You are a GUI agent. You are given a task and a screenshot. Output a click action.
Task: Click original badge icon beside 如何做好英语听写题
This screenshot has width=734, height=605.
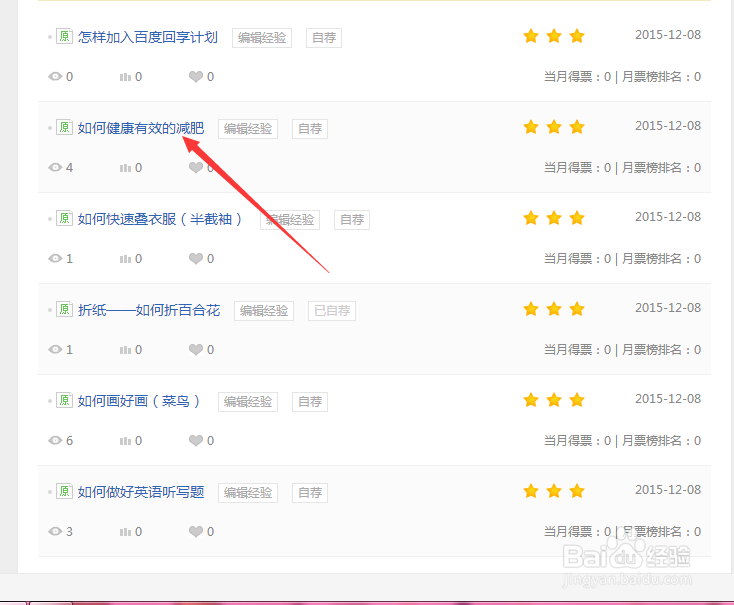(64, 491)
